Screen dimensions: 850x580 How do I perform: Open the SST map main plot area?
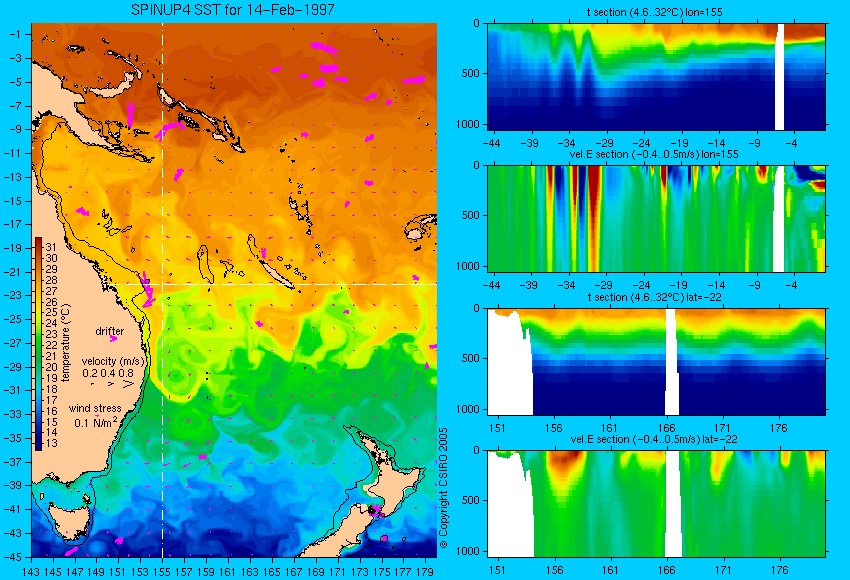coord(234,290)
